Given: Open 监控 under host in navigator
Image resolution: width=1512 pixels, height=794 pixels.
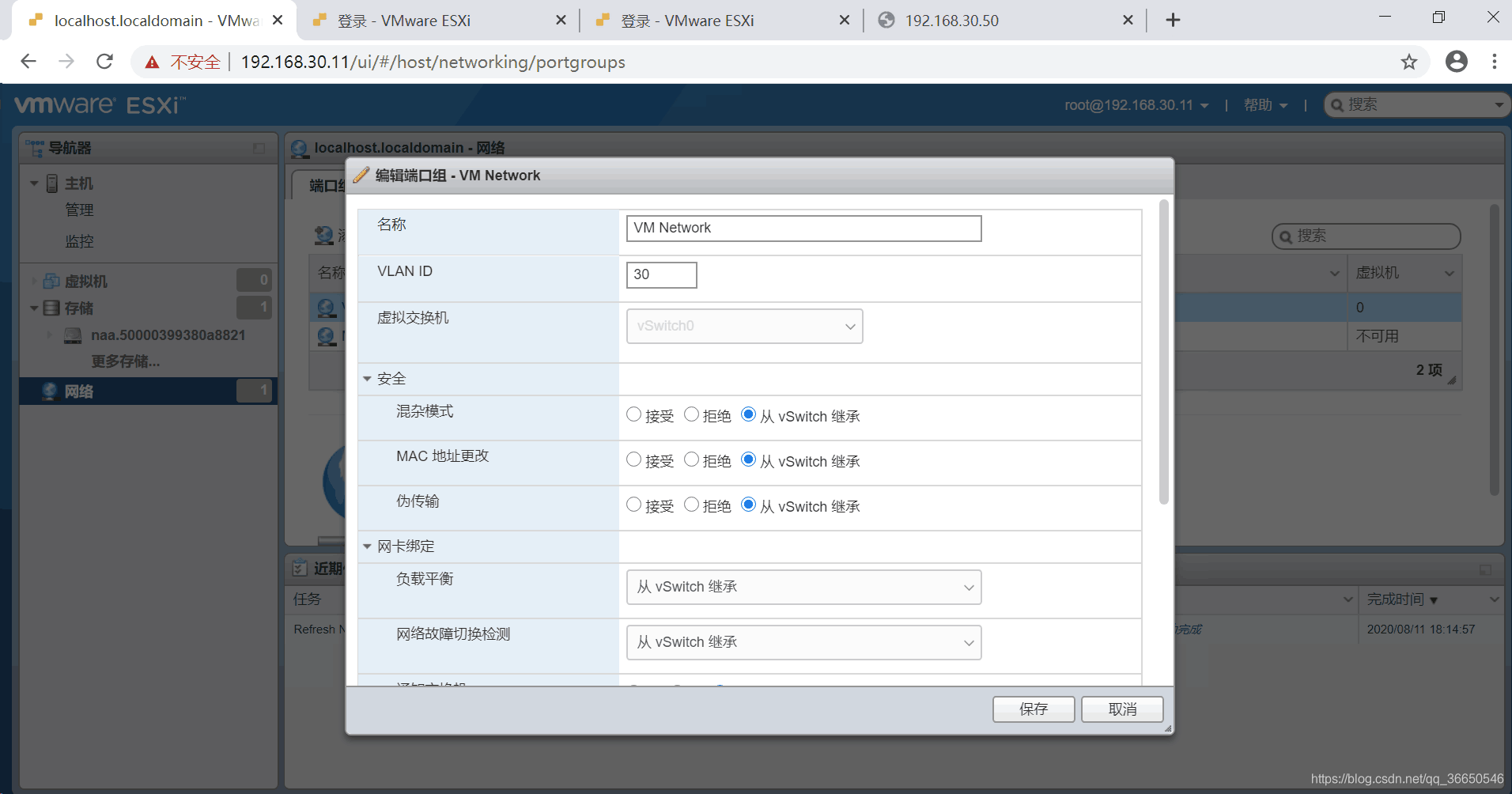Looking at the screenshot, I should (x=79, y=241).
